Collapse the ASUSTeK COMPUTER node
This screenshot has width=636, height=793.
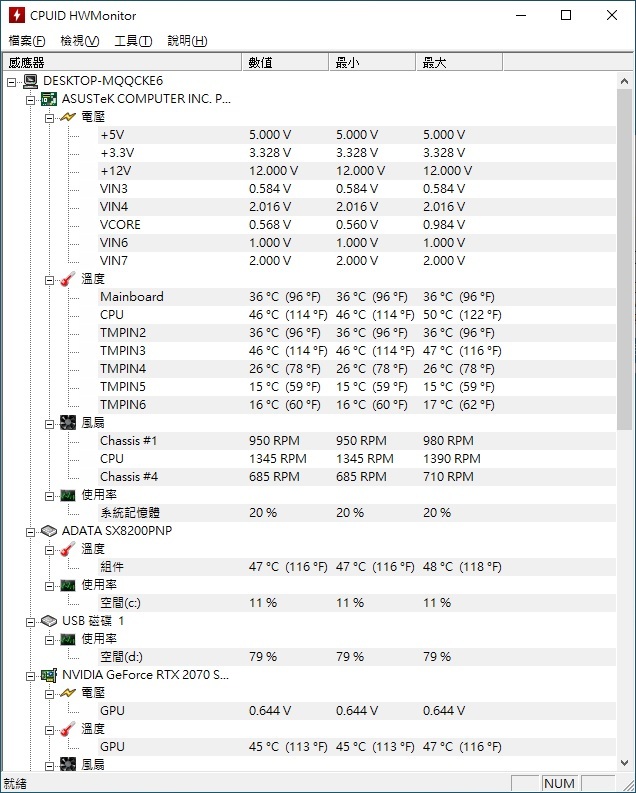click(x=30, y=100)
